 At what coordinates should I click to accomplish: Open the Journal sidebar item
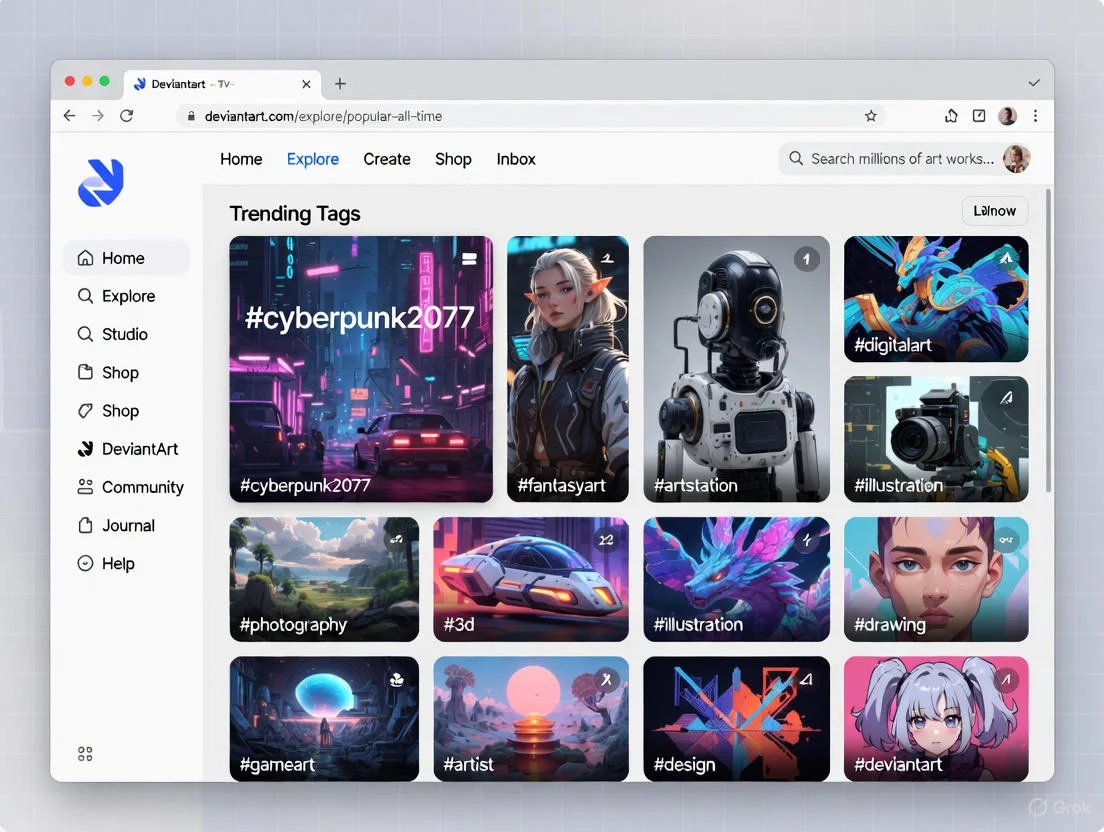pos(128,525)
